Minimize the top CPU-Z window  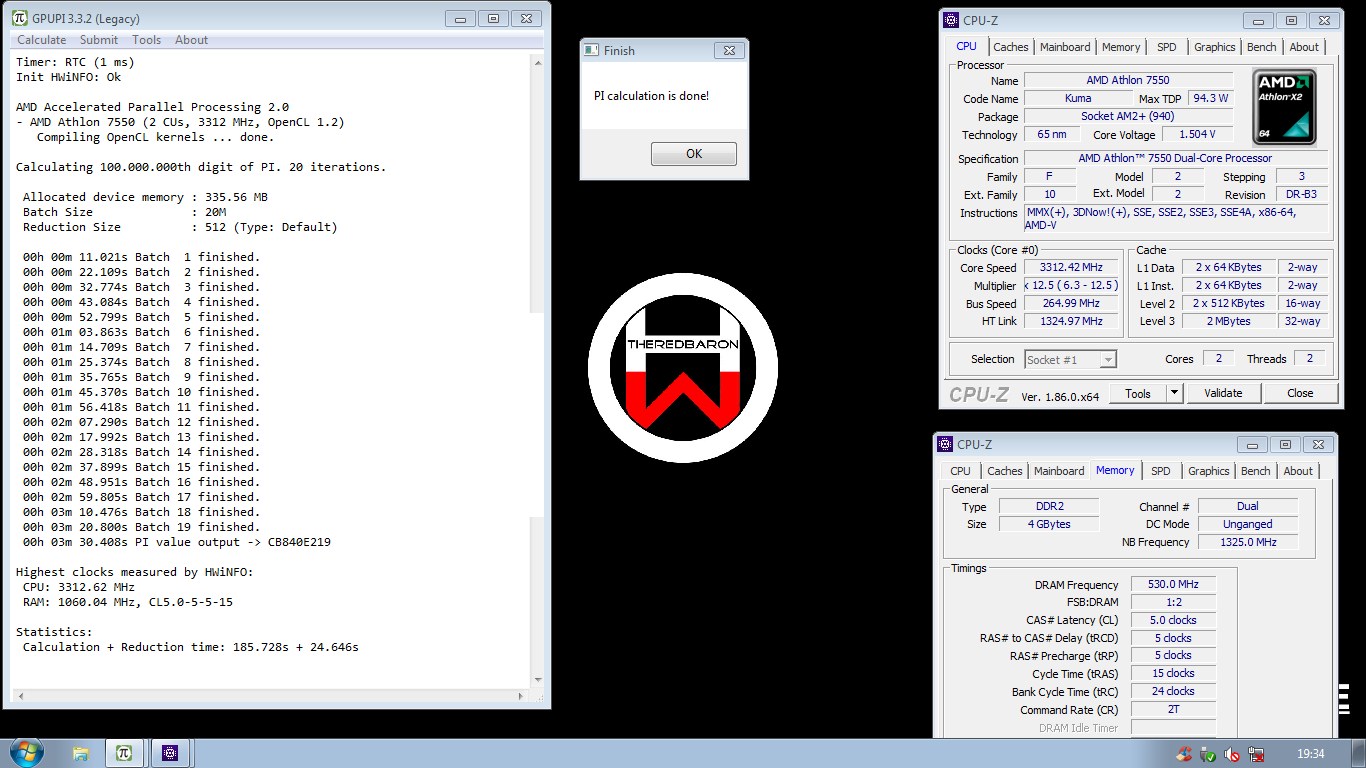pyautogui.click(x=1257, y=20)
